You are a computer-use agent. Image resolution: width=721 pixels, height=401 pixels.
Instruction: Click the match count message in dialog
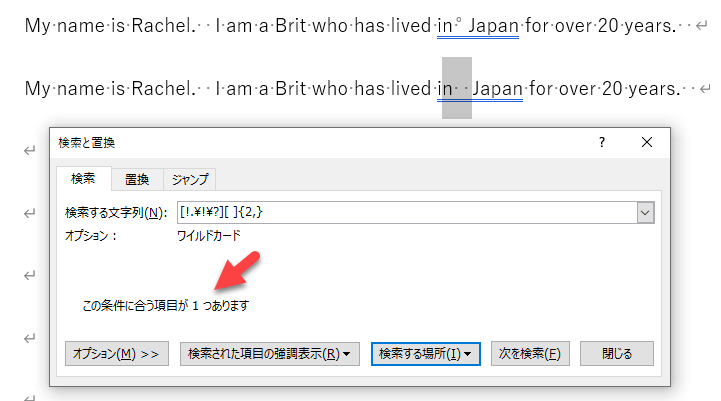point(166,305)
